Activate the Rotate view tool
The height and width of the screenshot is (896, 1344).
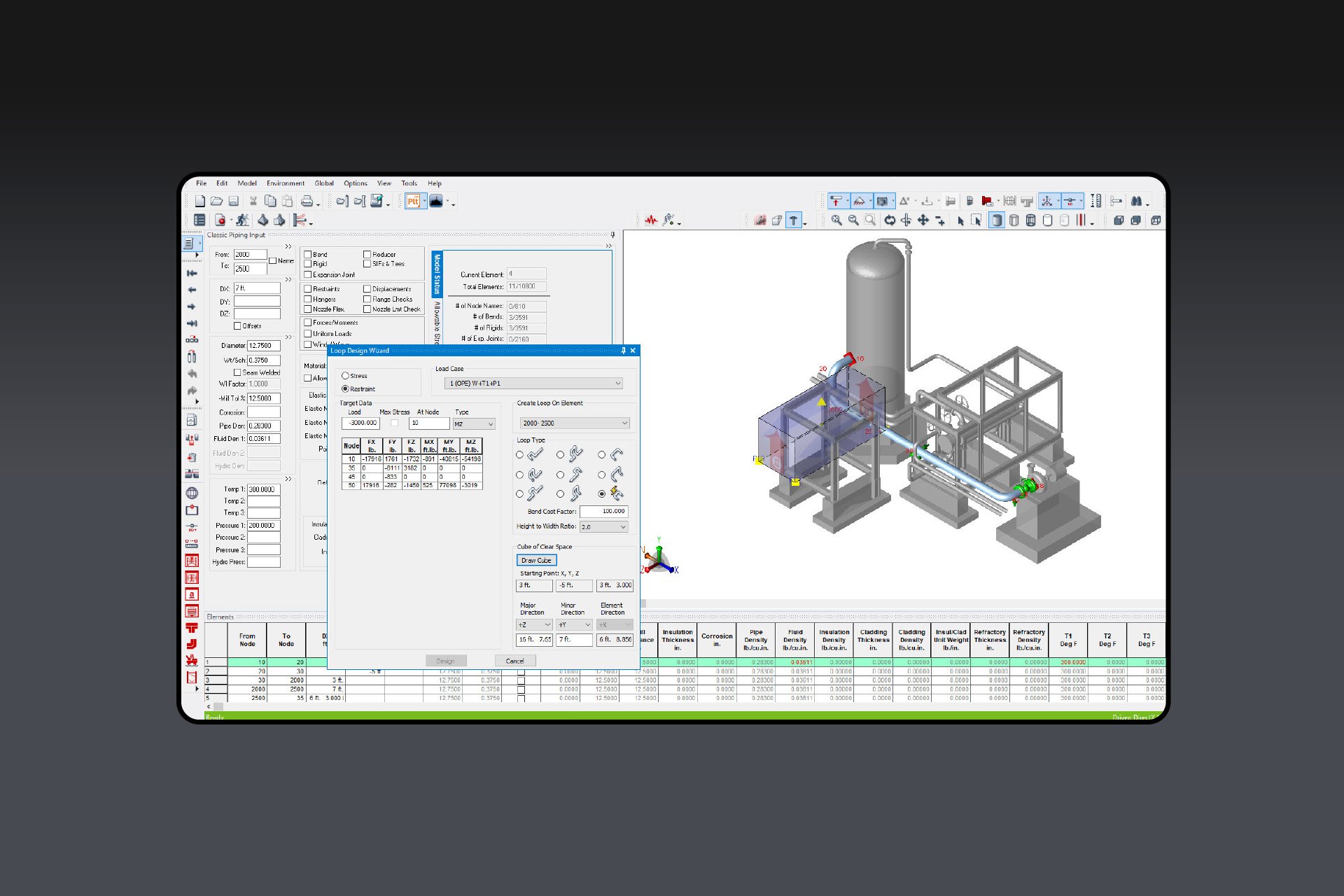pyautogui.click(x=890, y=220)
